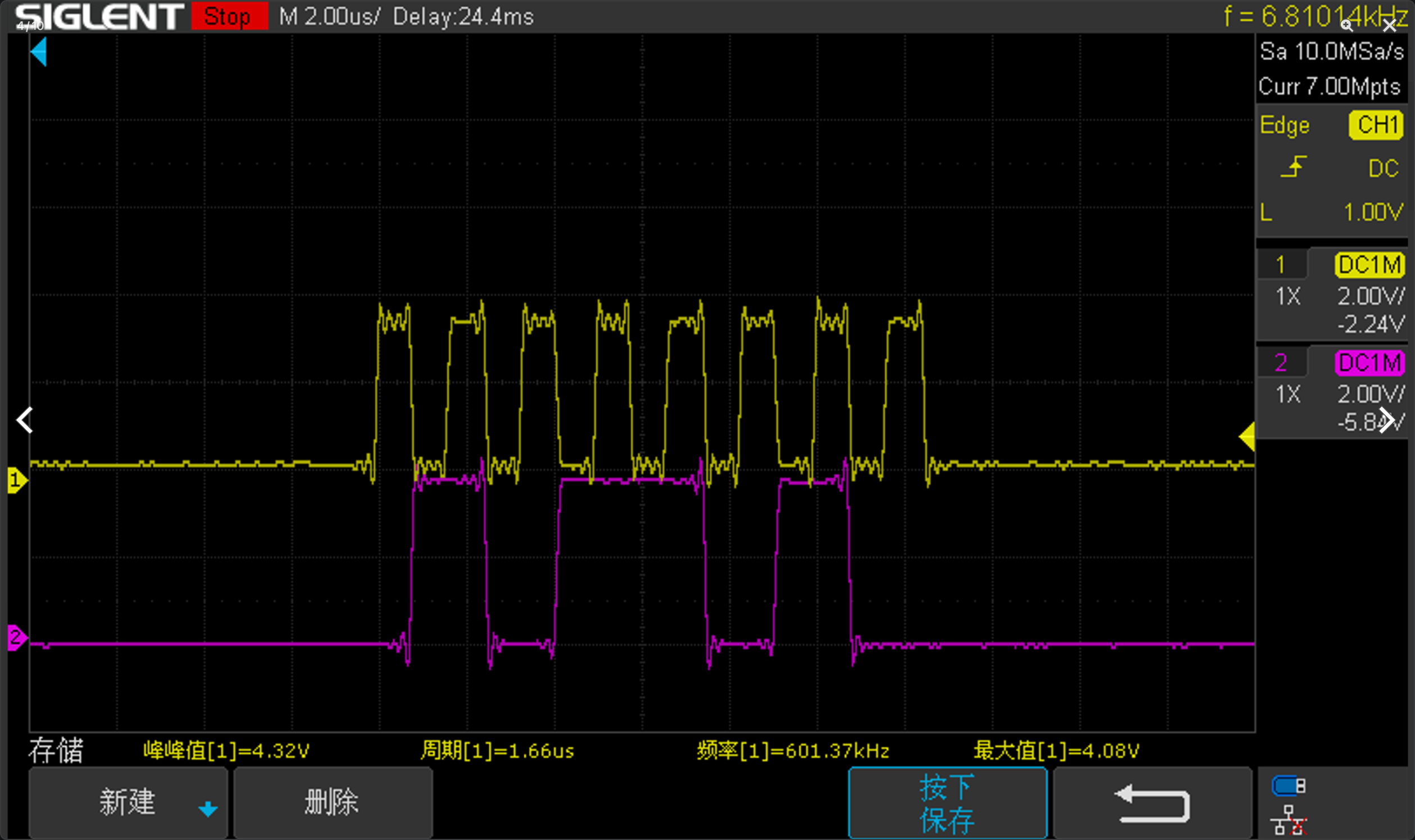1415x840 pixels.
Task: Toggle channel 1 DC1M coupling badge
Action: [x=1369, y=265]
